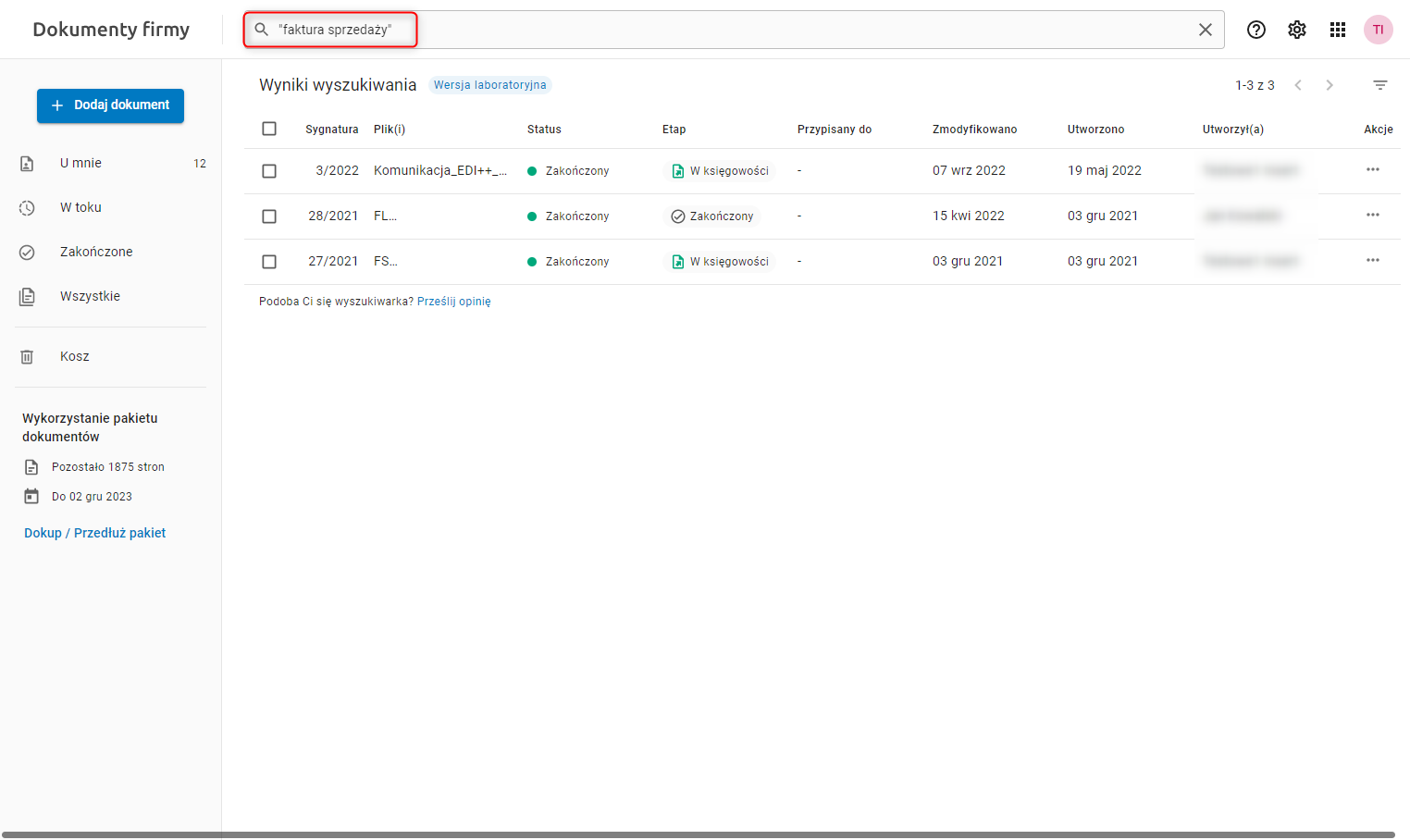The width and height of the screenshot is (1410, 840).
Task: Click the W toku clock icon
Action: coord(27,208)
